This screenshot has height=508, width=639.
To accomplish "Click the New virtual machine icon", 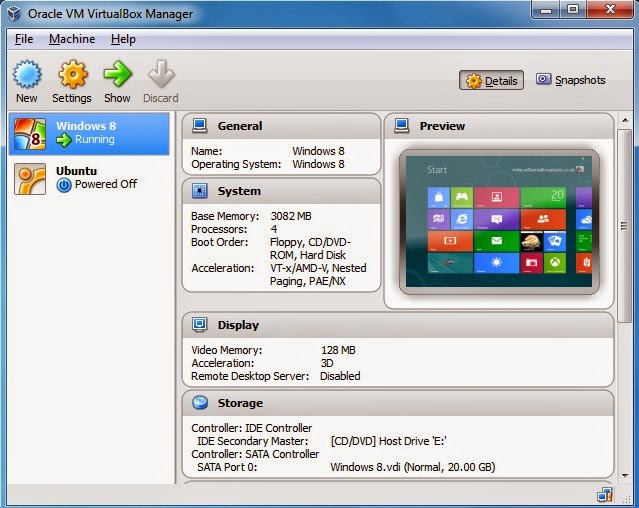I will coord(27,75).
